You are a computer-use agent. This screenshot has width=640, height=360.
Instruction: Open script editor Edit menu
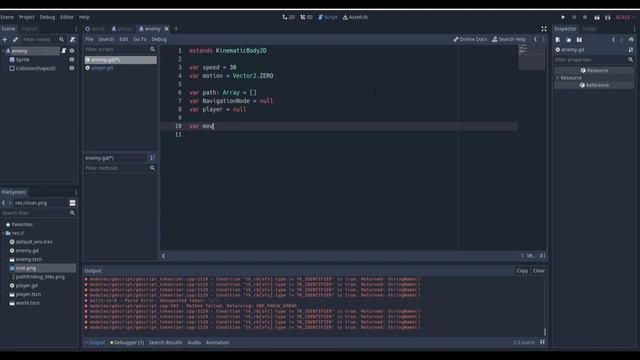point(124,39)
